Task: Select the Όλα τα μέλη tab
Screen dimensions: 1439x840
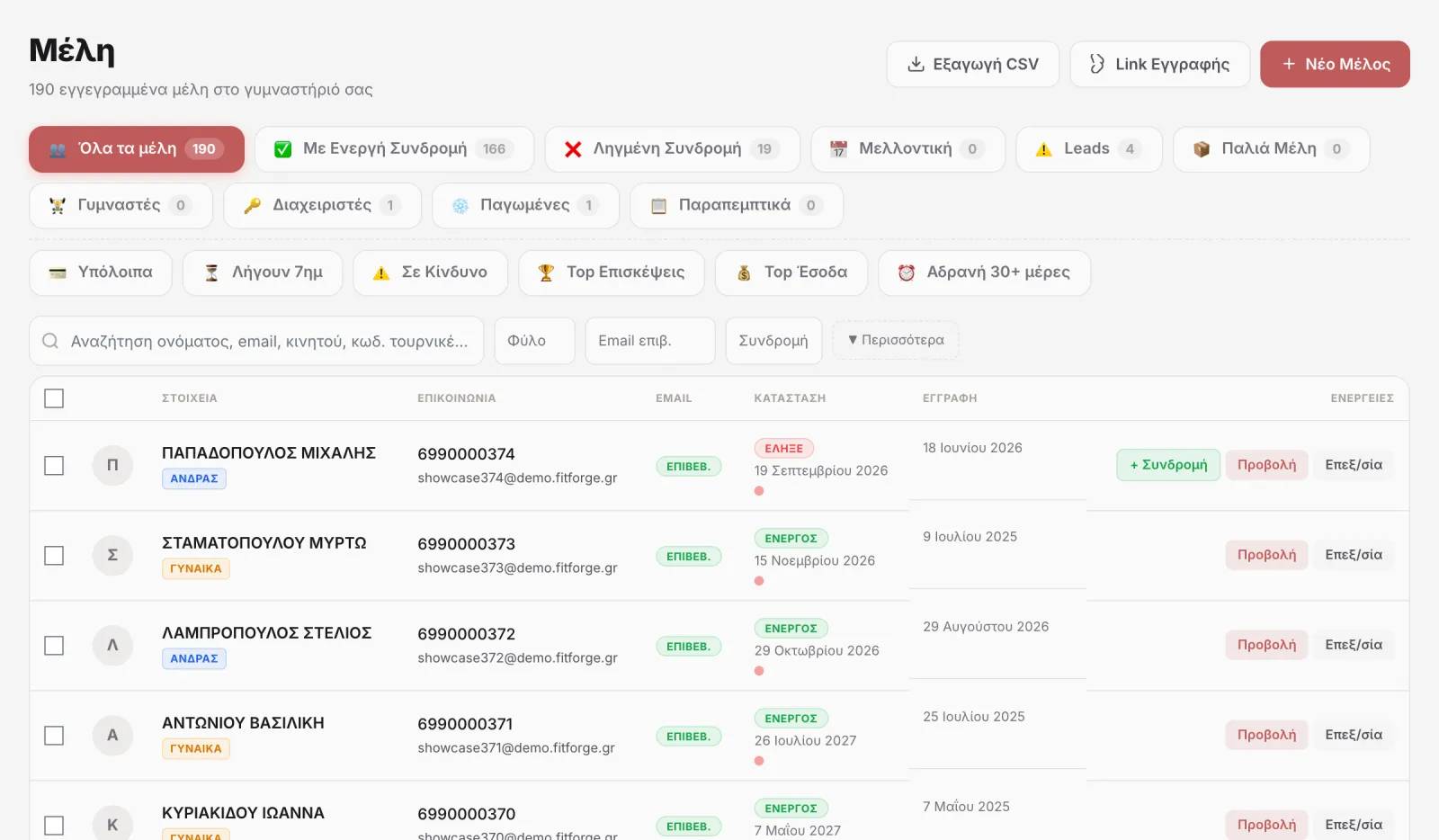Action: [x=137, y=149]
